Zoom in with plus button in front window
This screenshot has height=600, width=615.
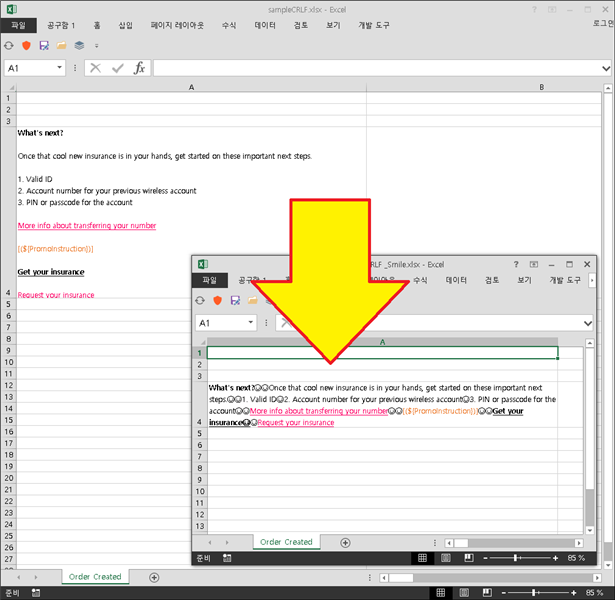pyautogui.click(x=555, y=558)
